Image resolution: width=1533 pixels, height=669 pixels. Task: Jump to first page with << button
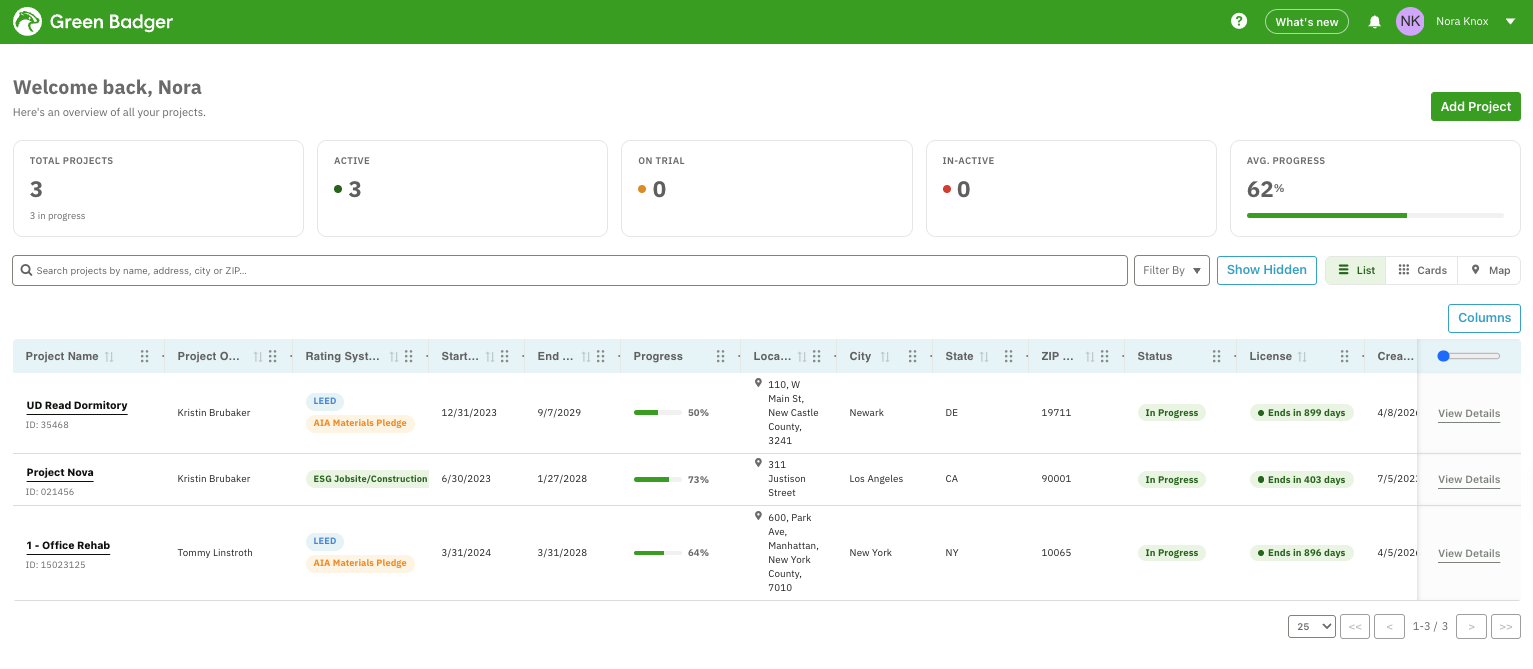1355,626
